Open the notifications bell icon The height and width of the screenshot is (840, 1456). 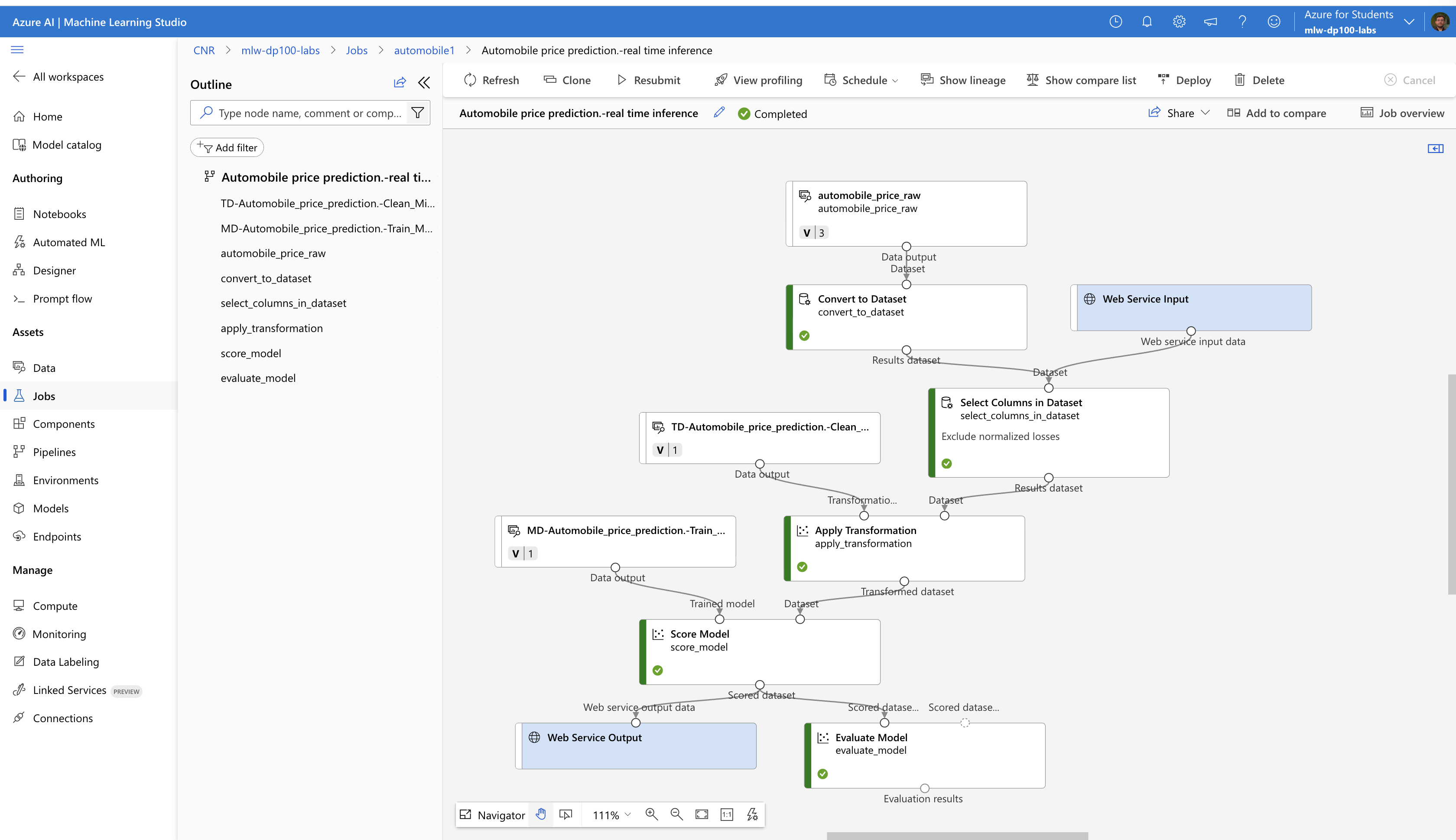click(1147, 21)
